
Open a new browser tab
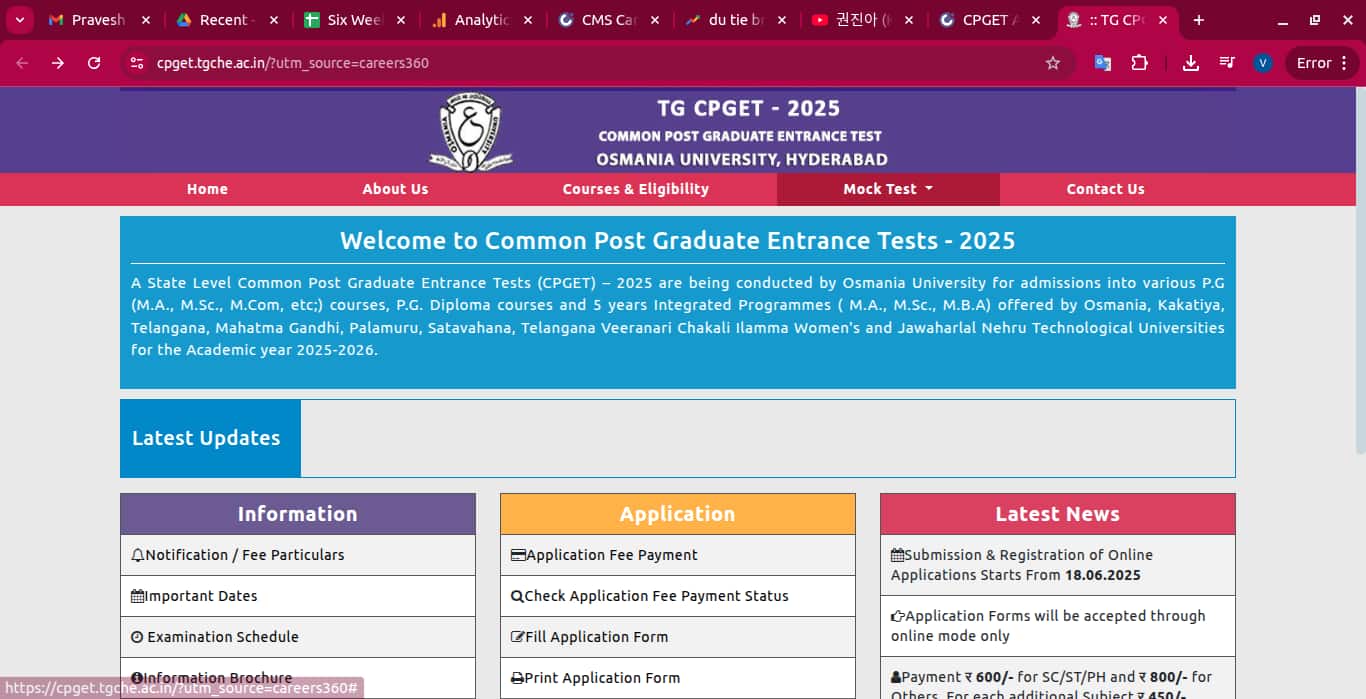[1198, 20]
